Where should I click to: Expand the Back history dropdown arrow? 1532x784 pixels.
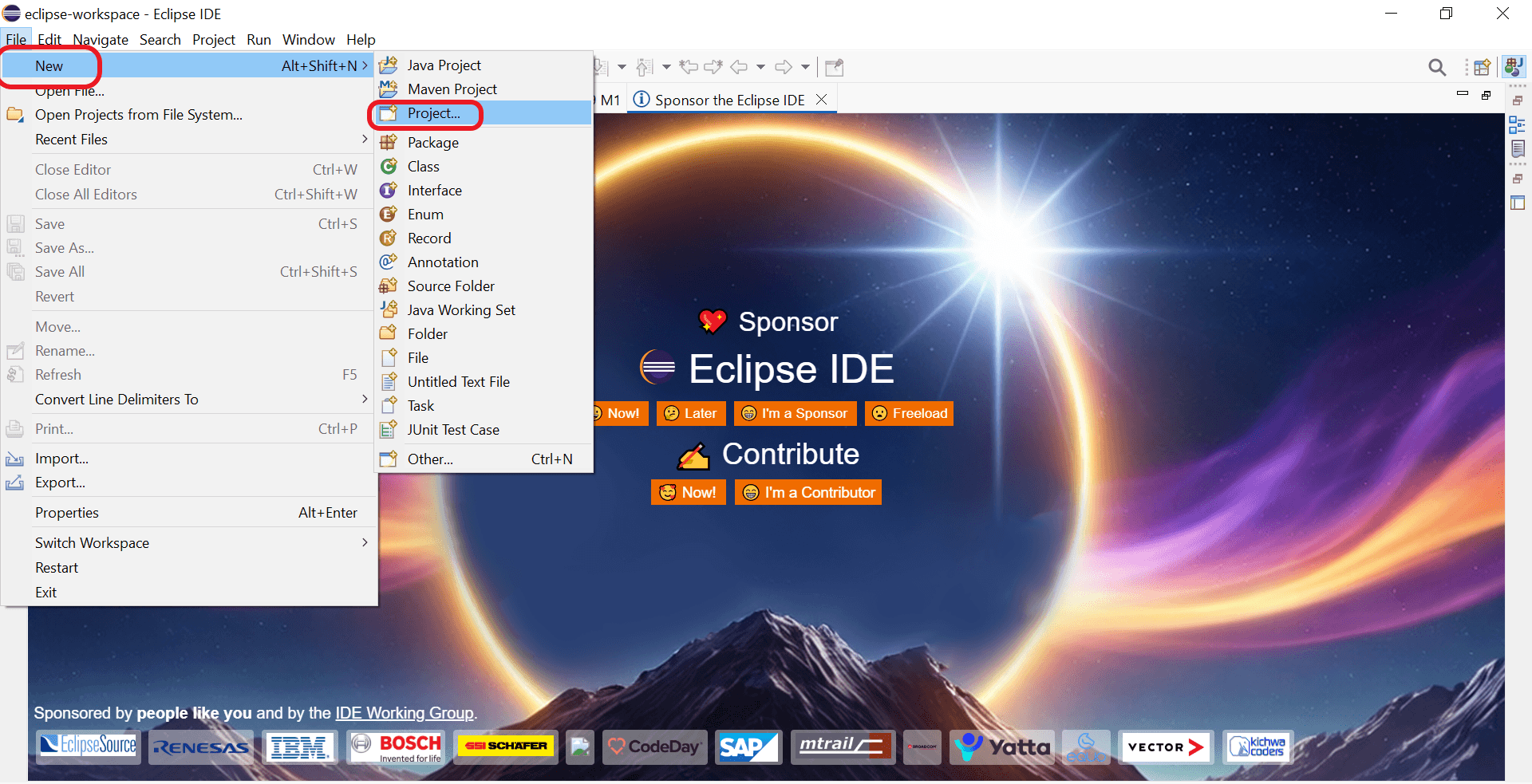point(760,68)
